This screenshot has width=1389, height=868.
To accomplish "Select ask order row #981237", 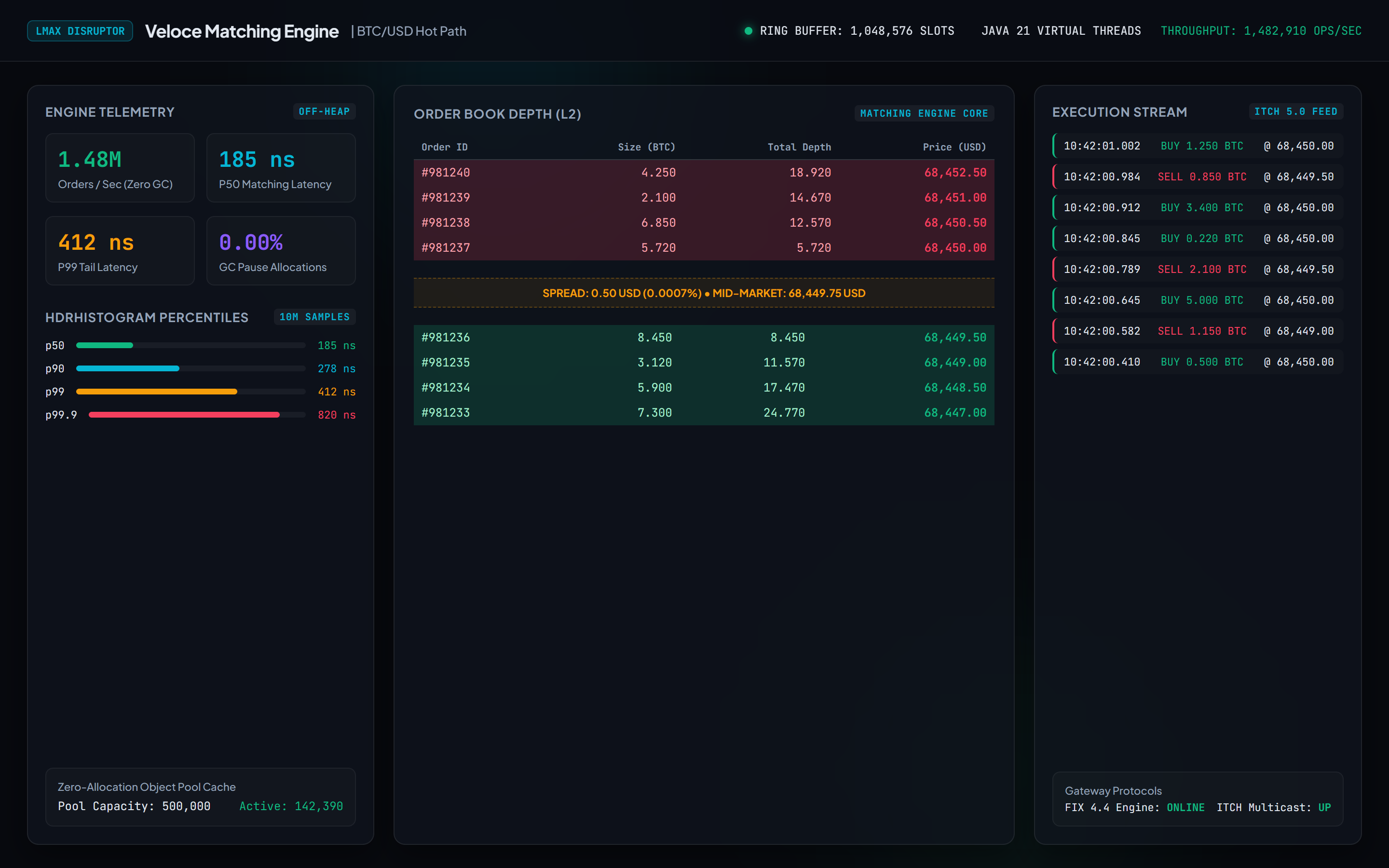I will [704, 247].
